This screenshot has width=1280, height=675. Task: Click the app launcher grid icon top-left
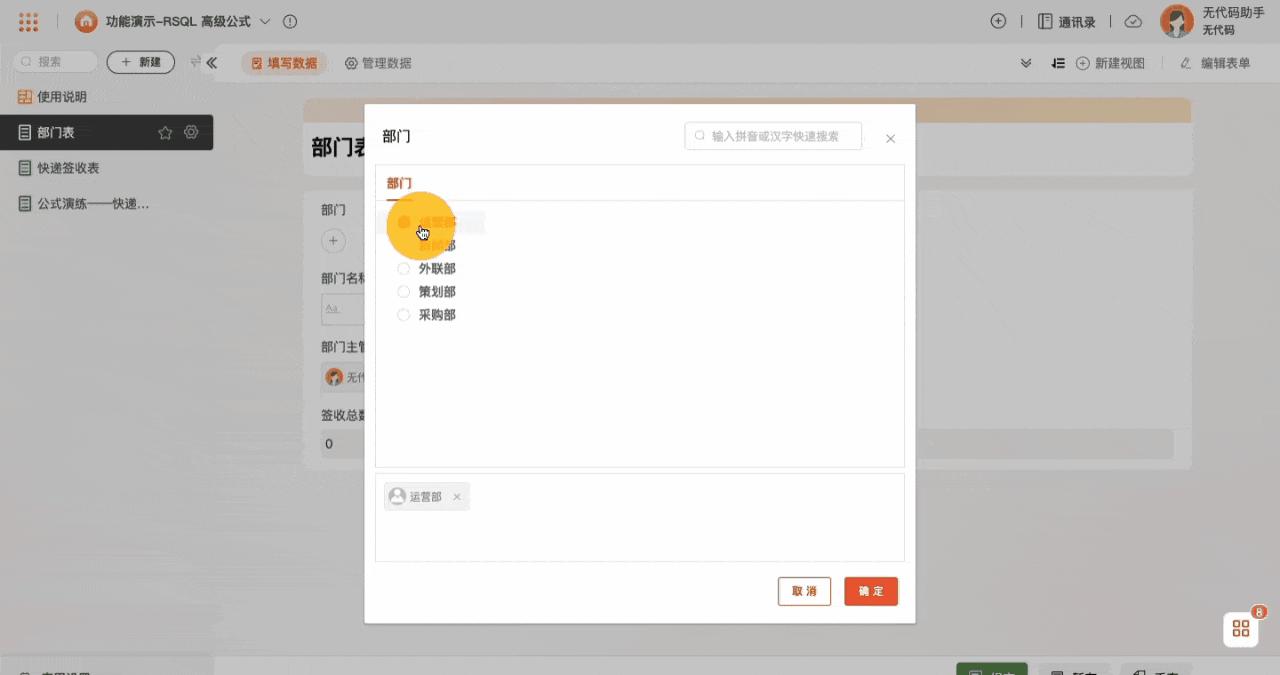pyautogui.click(x=27, y=20)
